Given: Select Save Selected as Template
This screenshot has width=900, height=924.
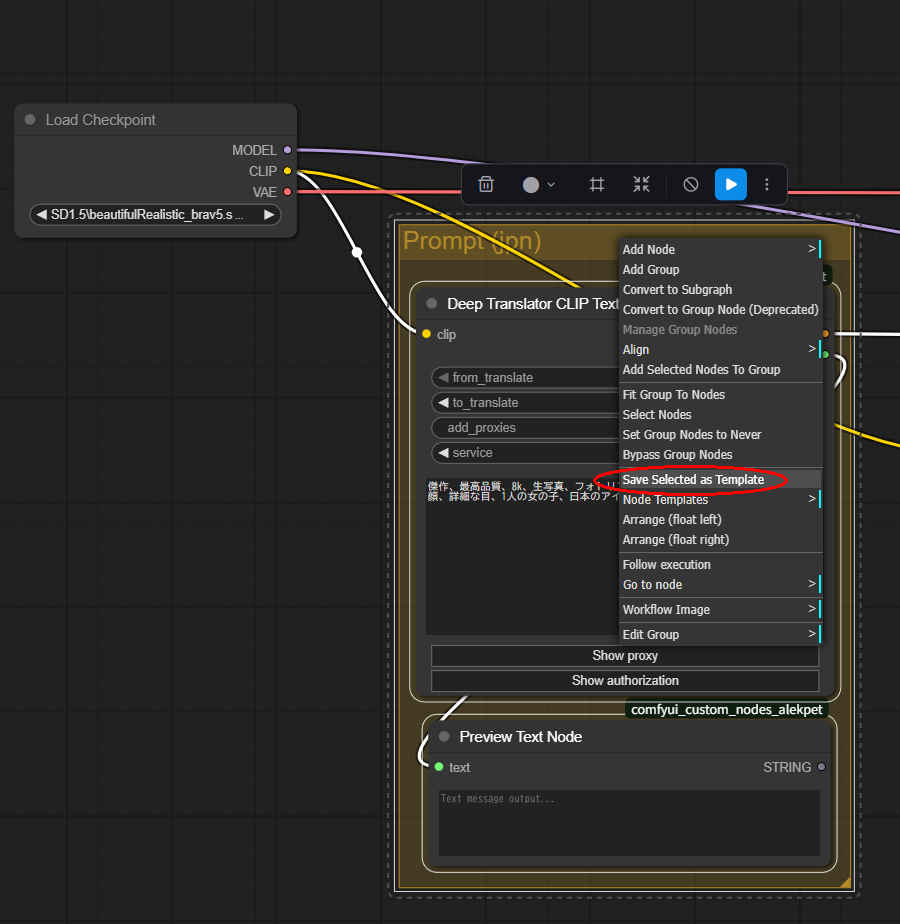Looking at the screenshot, I should [x=693, y=480].
